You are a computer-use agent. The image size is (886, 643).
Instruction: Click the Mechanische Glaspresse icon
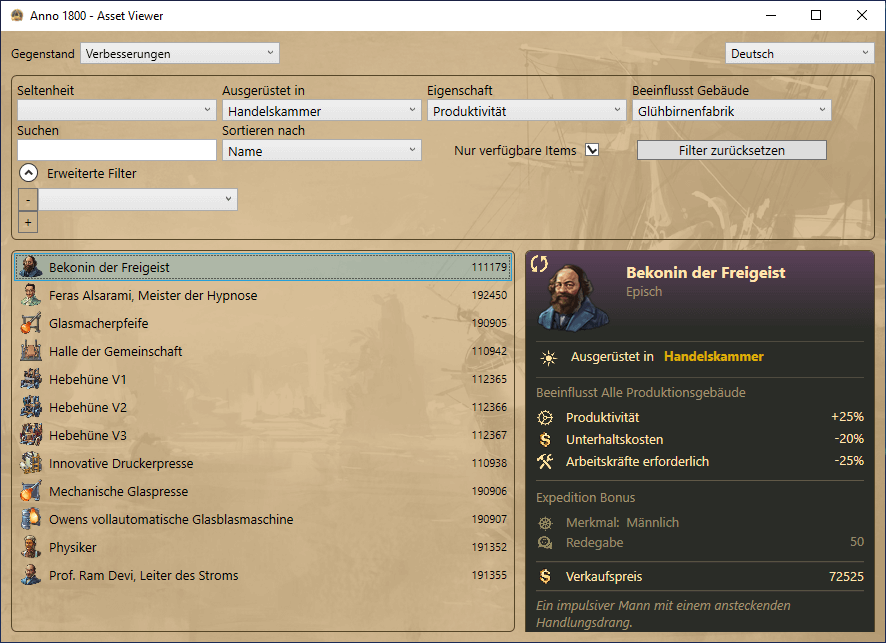[31, 491]
